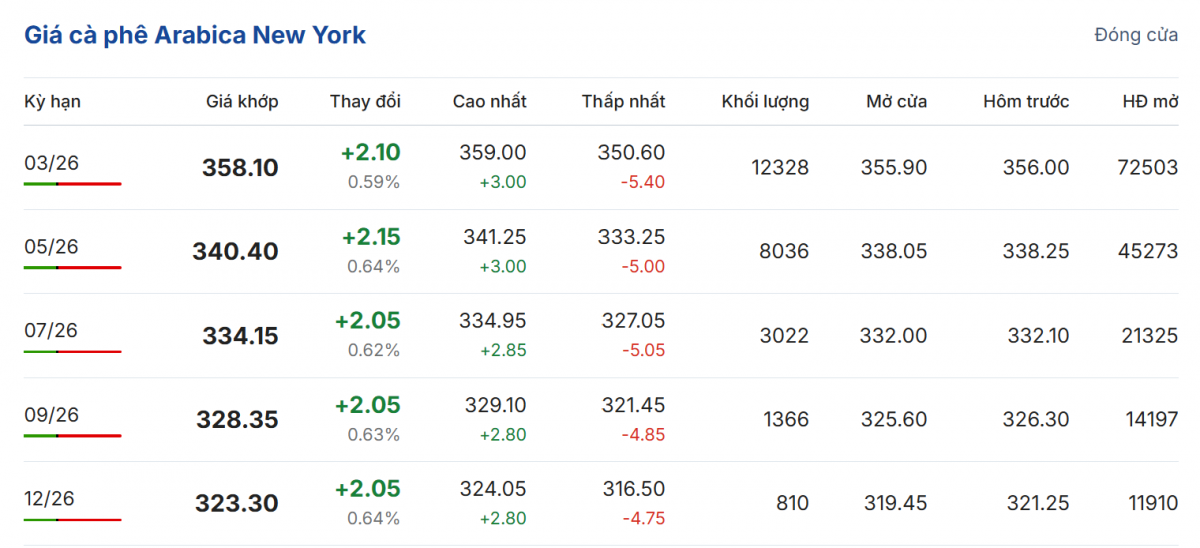Click the Đóng cửa market status label
Screen dimensions: 1200x548
click(1136, 35)
